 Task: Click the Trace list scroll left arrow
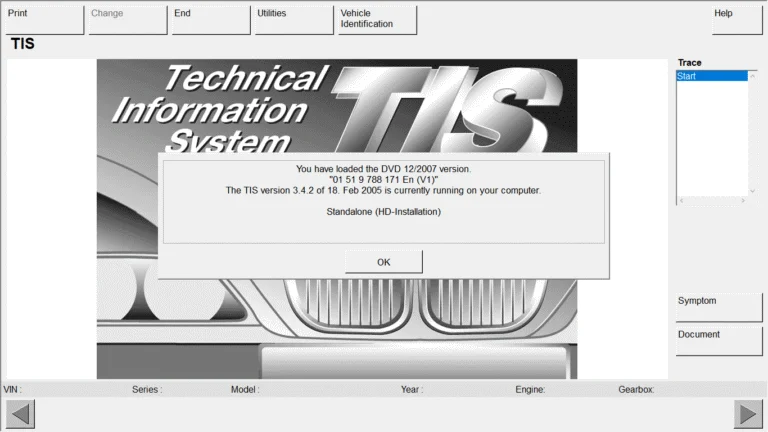point(681,200)
